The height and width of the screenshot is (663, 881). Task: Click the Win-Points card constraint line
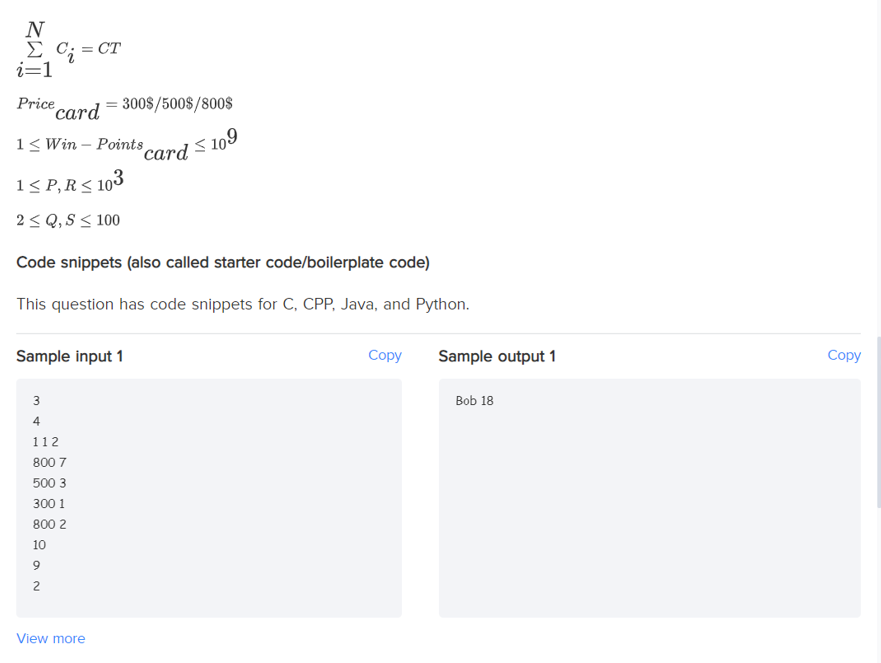pos(127,145)
